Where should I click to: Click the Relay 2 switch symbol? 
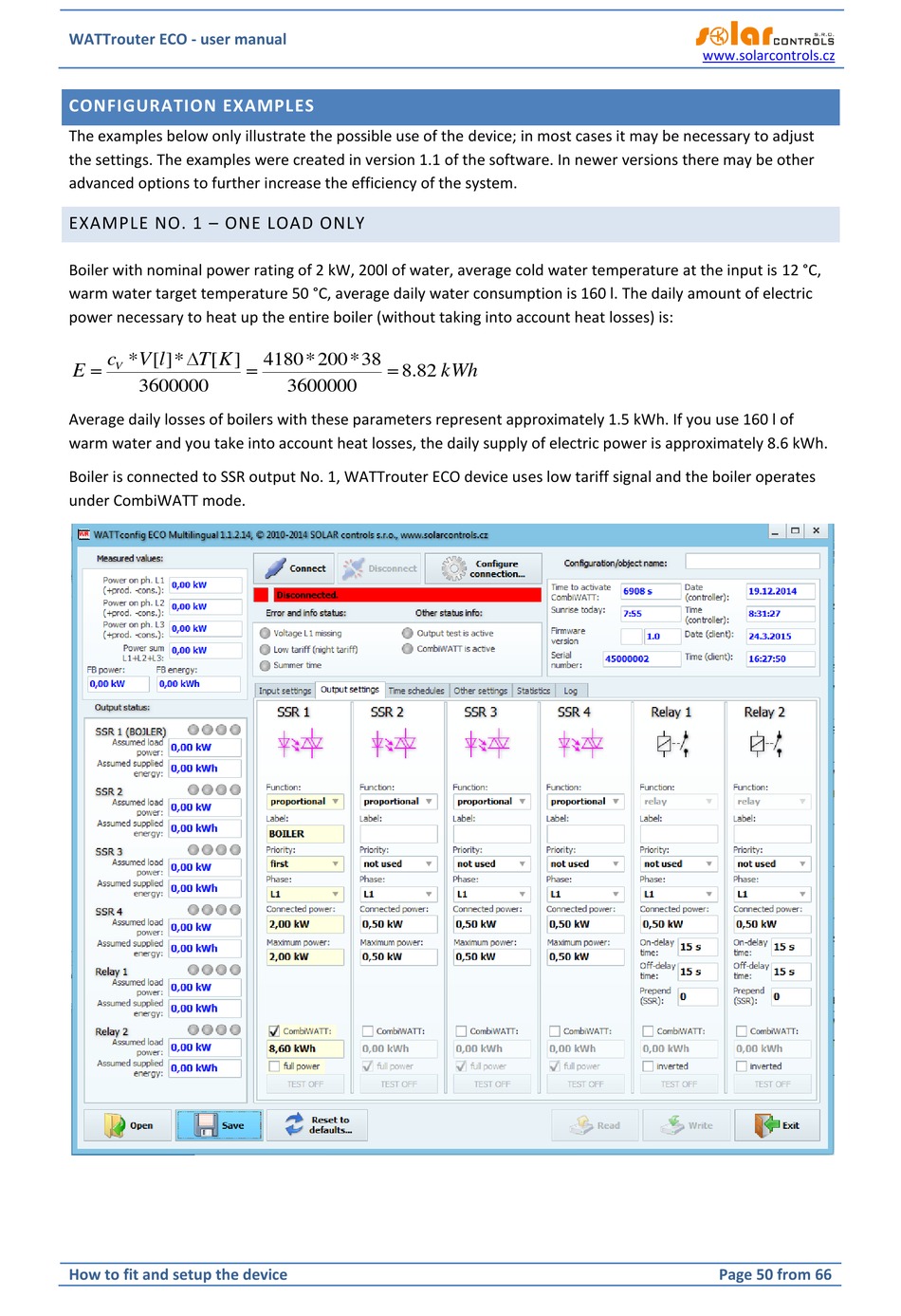click(766, 744)
